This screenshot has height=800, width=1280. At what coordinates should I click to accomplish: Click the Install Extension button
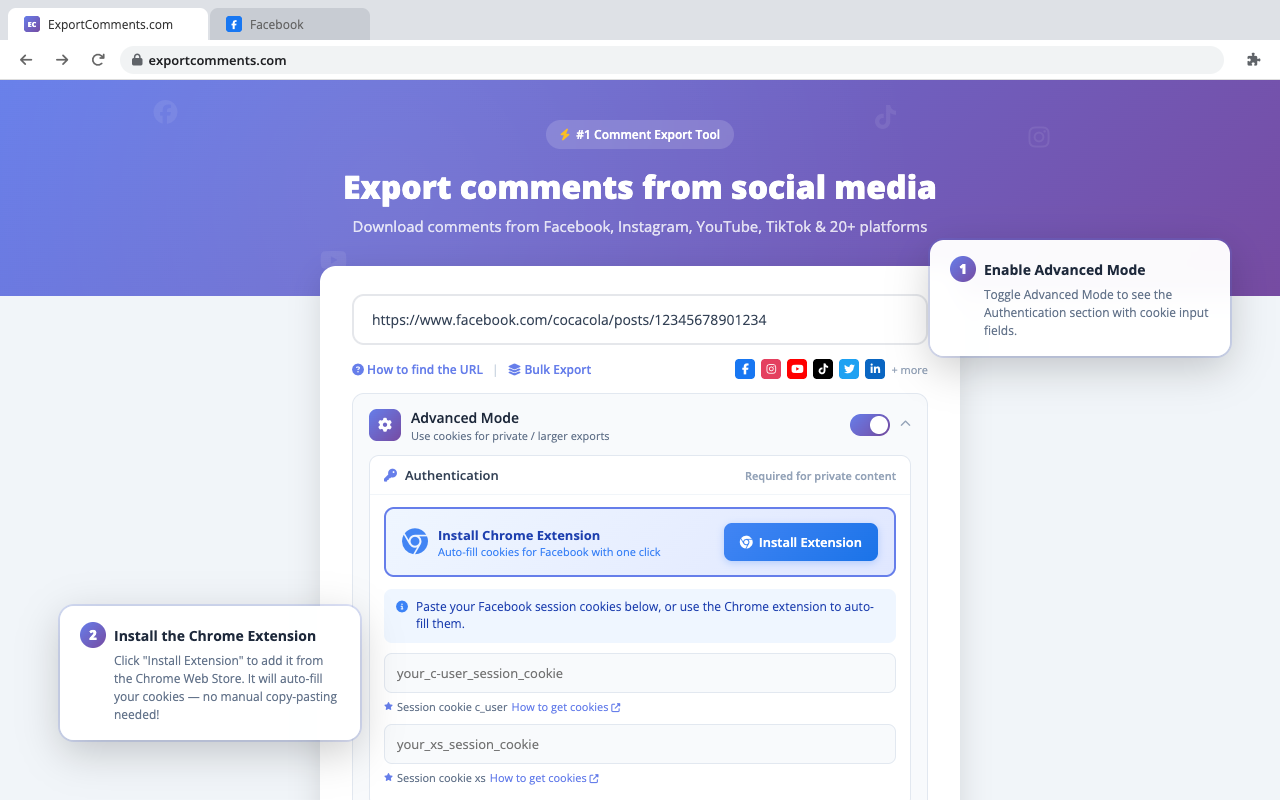[801, 542]
